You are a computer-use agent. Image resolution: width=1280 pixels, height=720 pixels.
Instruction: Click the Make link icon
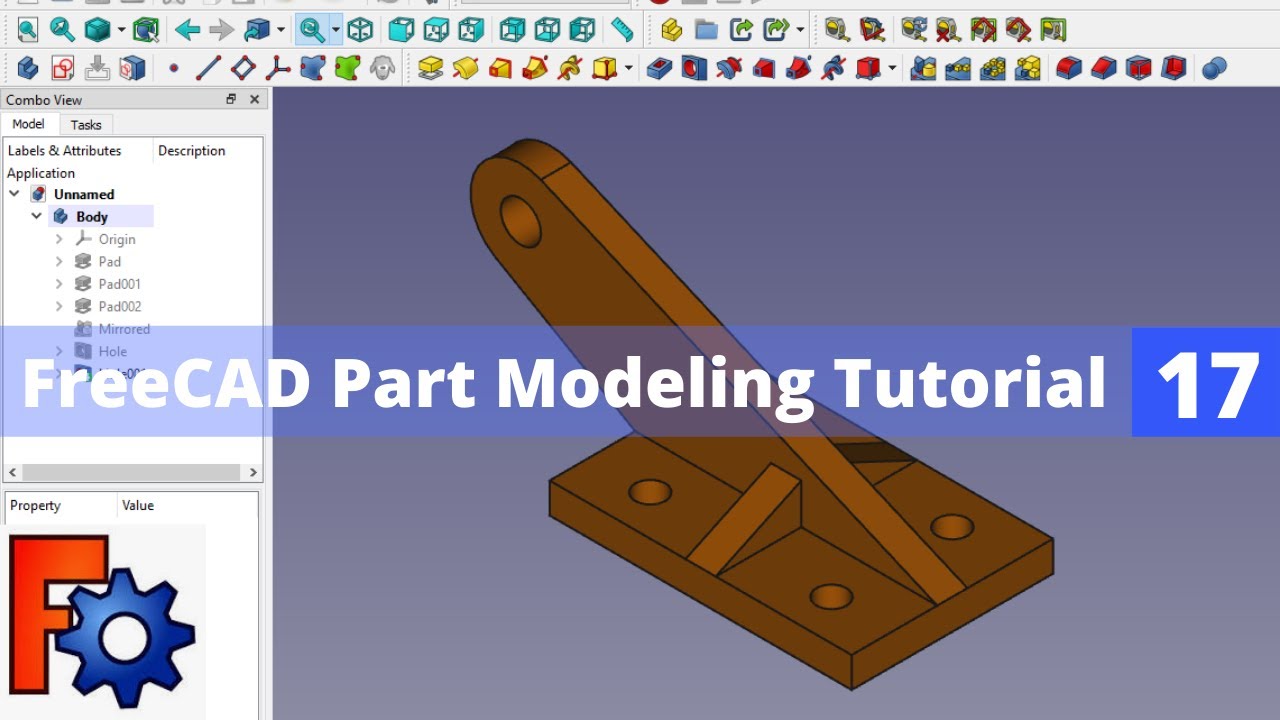(741, 30)
